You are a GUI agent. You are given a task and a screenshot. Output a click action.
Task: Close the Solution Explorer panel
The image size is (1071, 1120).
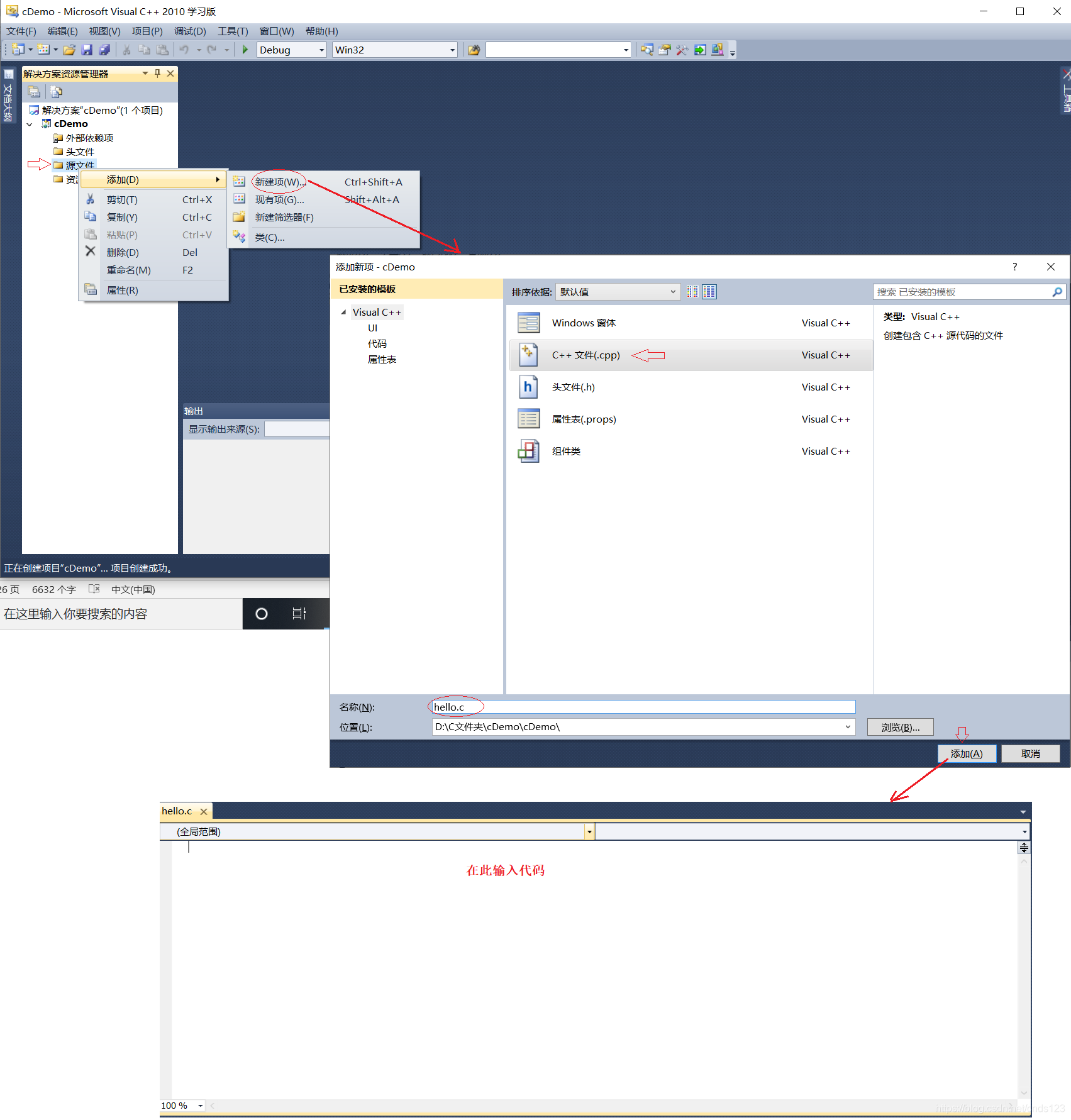tap(170, 74)
